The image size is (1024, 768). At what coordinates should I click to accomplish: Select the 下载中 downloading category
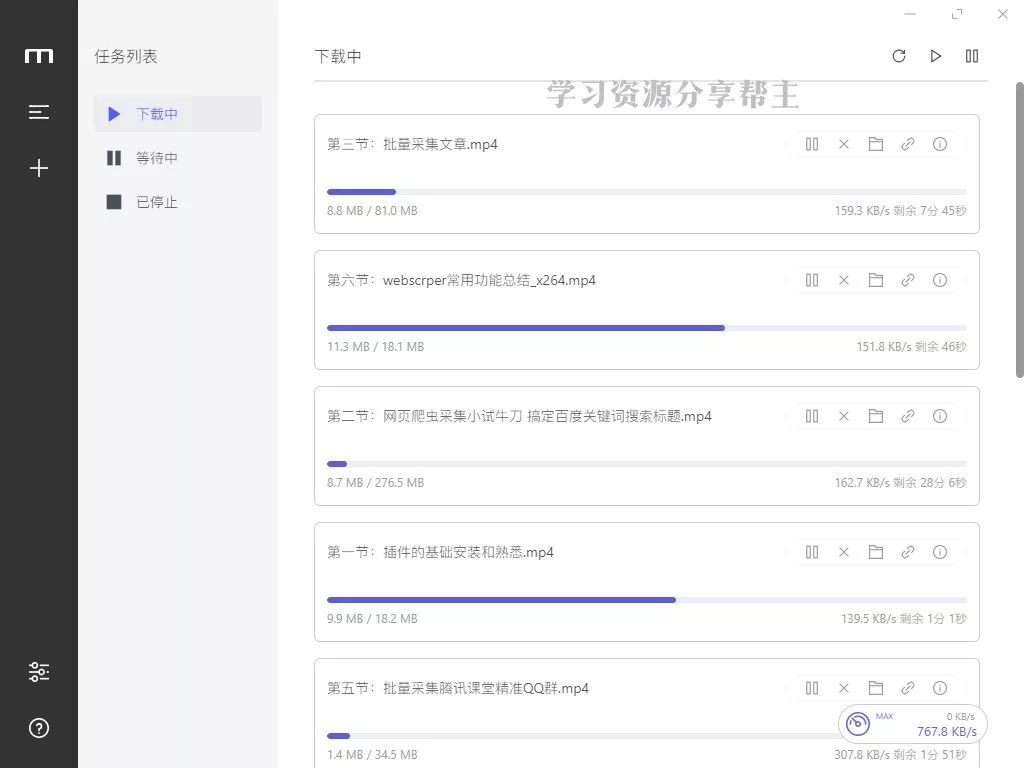(x=157, y=113)
